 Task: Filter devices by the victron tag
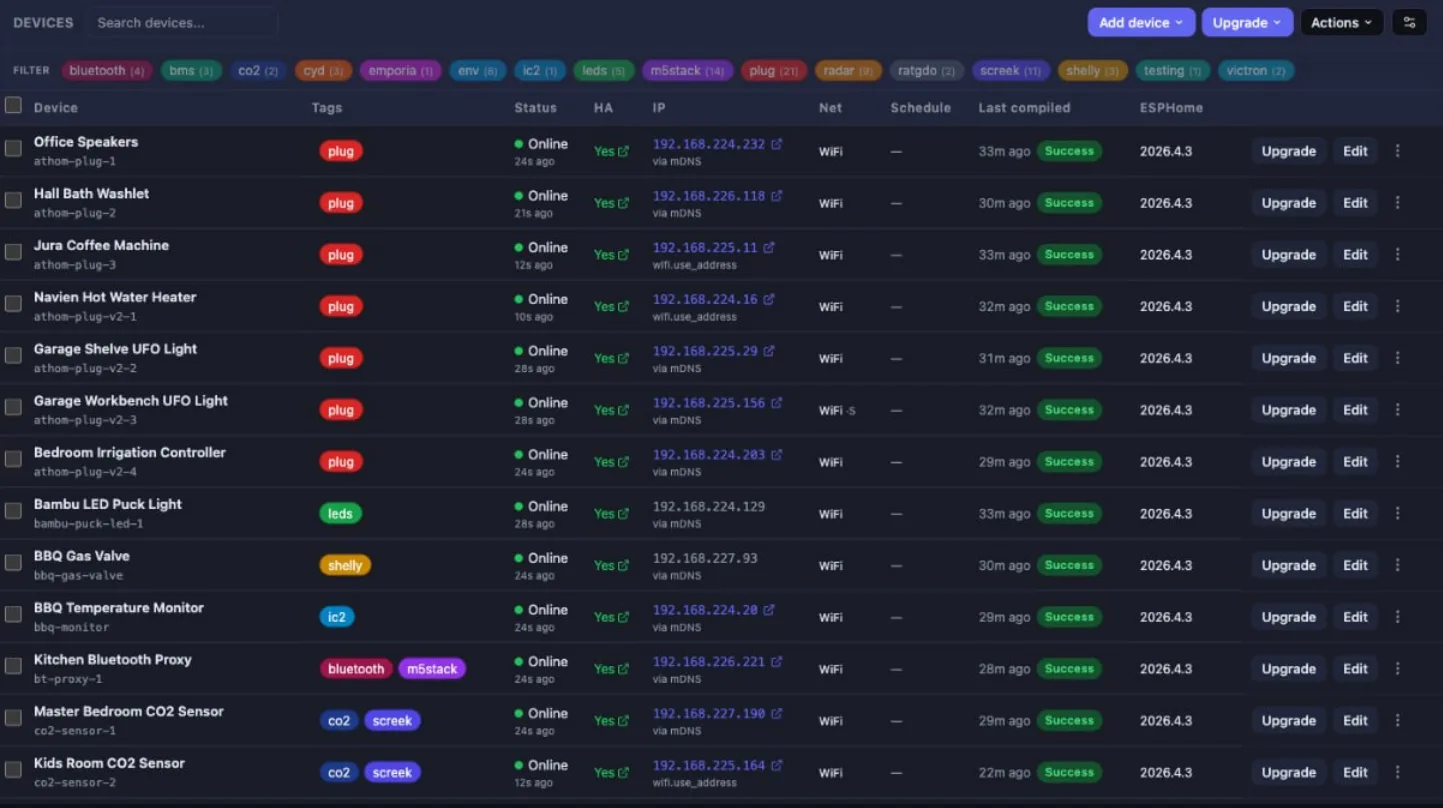(x=1256, y=71)
